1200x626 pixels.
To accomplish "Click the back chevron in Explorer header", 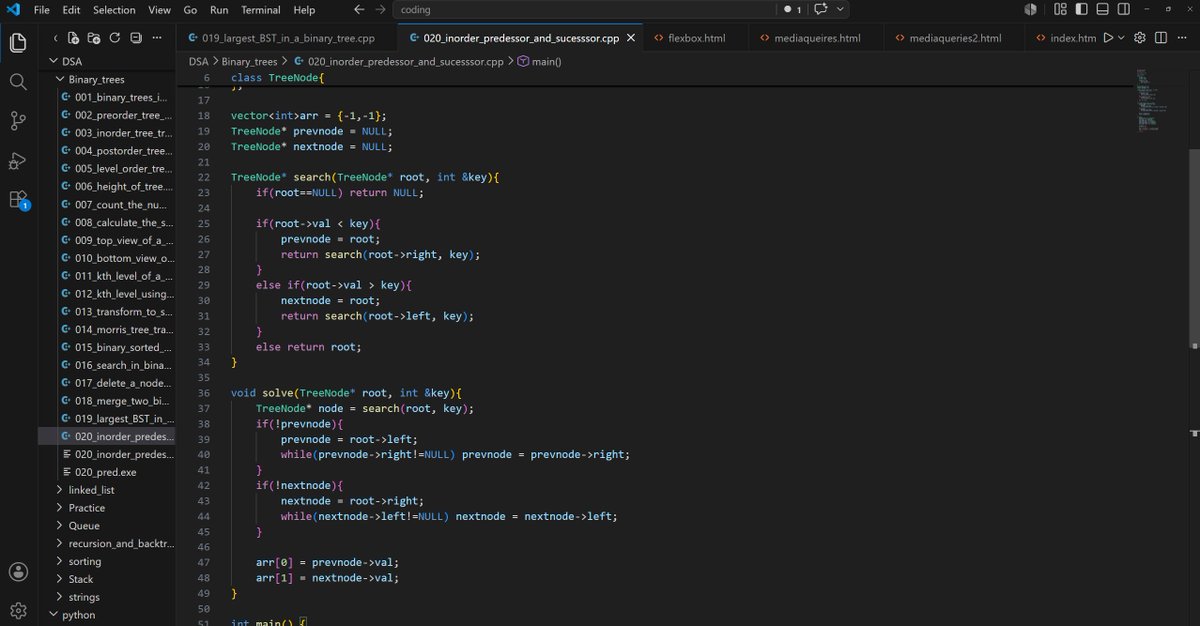I will tap(54, 38).
